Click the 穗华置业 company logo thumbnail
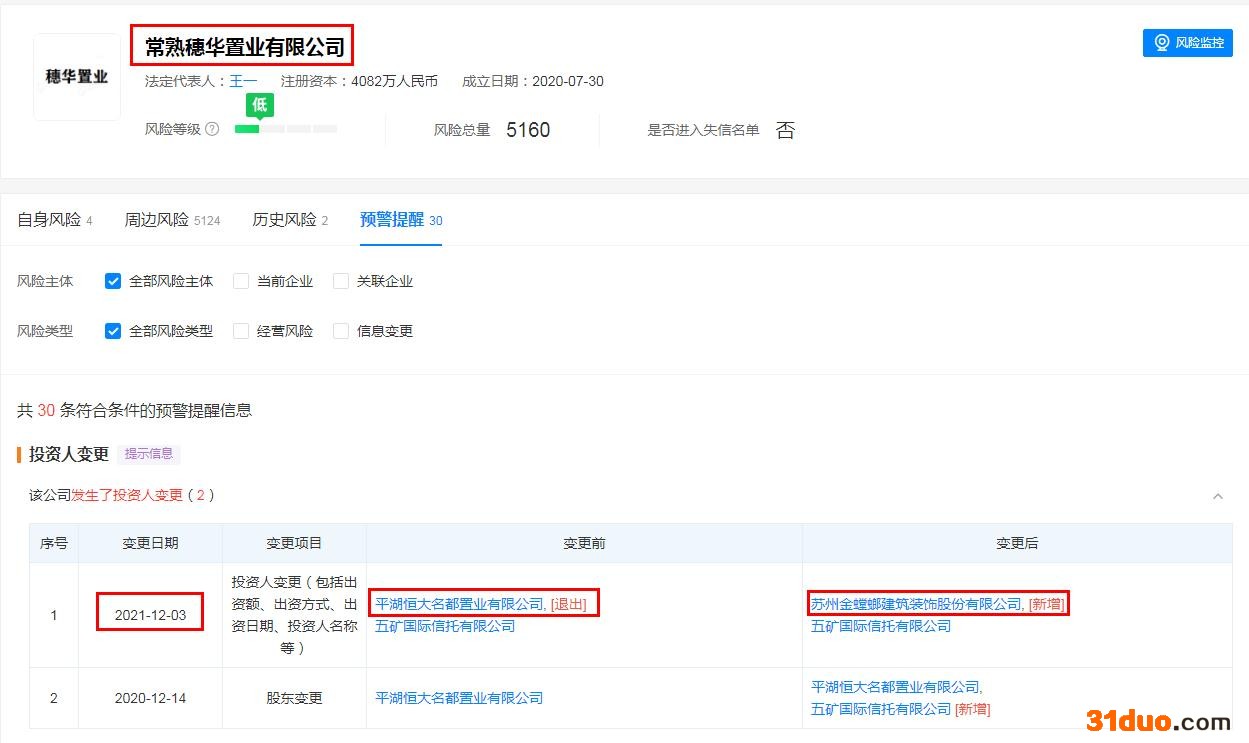The image size is (1249, 743). [77, 77]
